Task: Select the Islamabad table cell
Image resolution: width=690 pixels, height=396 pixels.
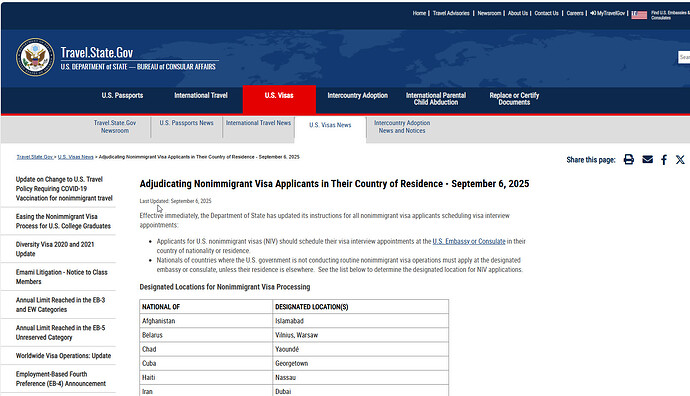Action: (361, 321)
